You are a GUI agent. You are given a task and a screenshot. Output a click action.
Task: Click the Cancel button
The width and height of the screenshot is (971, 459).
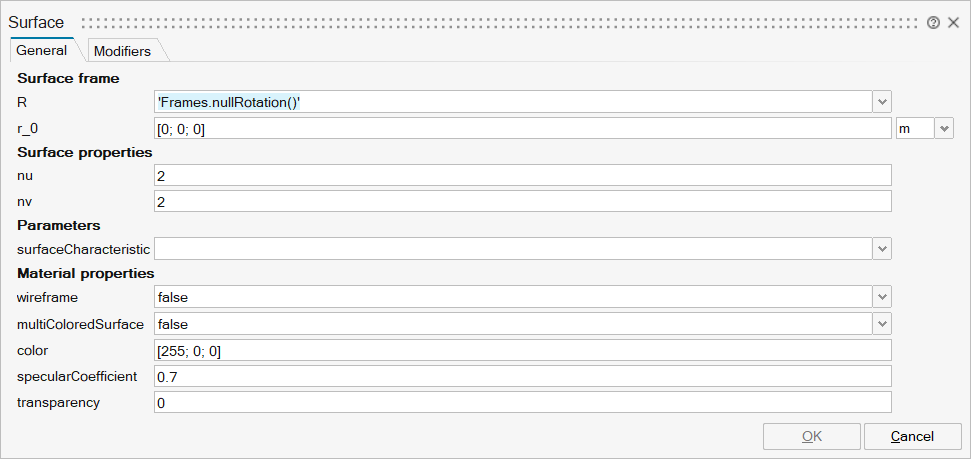tap(912, 436)
